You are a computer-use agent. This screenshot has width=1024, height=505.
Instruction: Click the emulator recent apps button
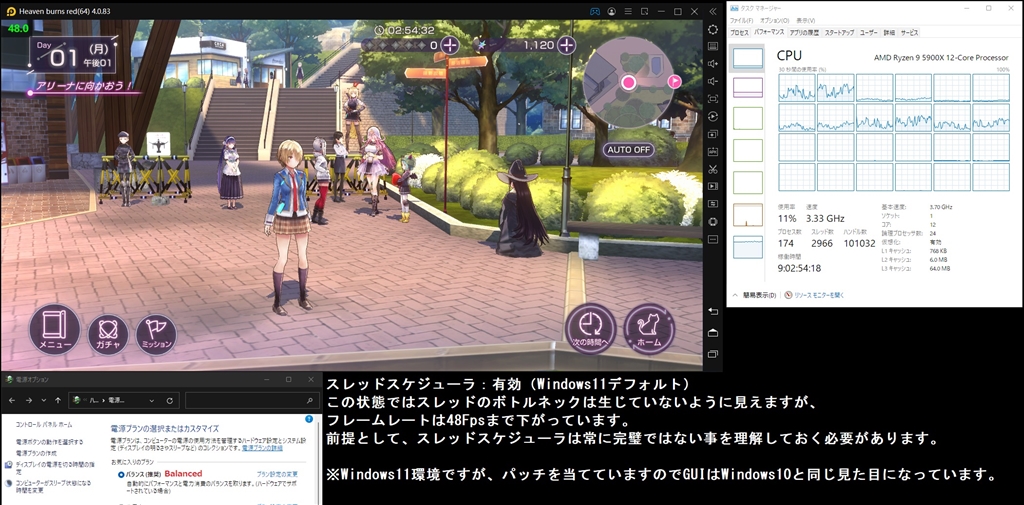coord(712,354)
